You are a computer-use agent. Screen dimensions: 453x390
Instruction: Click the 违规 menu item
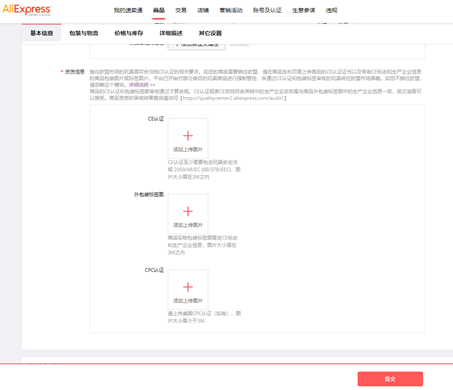tap(332, 10)
